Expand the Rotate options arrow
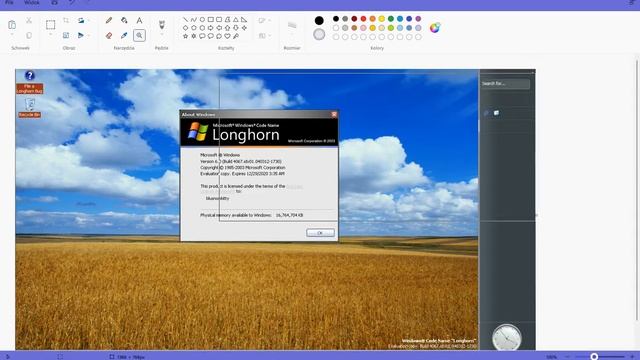The width and height of the screenshot is (640, 360). [89, 20]
